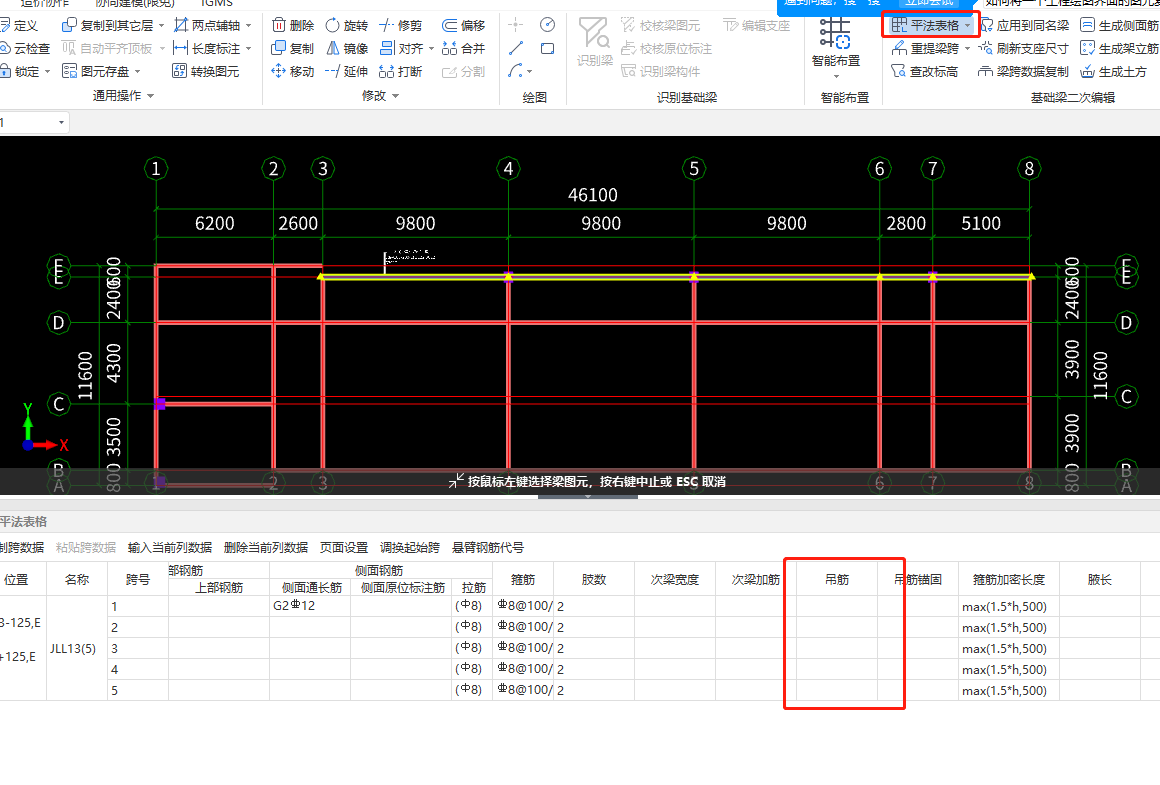The height and width of the screenshot is (785, 1160).
Task: Select the G2⌀12 side reinforcement cell
Action: pos(310,606)
